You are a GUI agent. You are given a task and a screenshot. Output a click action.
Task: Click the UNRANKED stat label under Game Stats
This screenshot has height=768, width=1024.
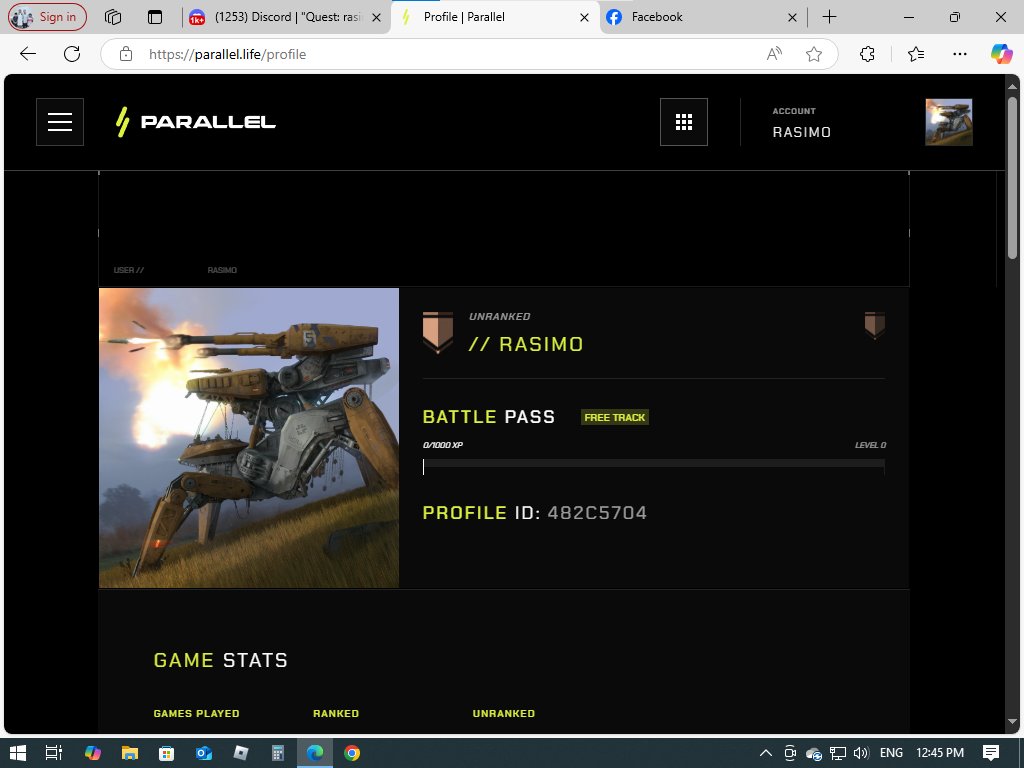pyautogui.click(x=504, y=713)
